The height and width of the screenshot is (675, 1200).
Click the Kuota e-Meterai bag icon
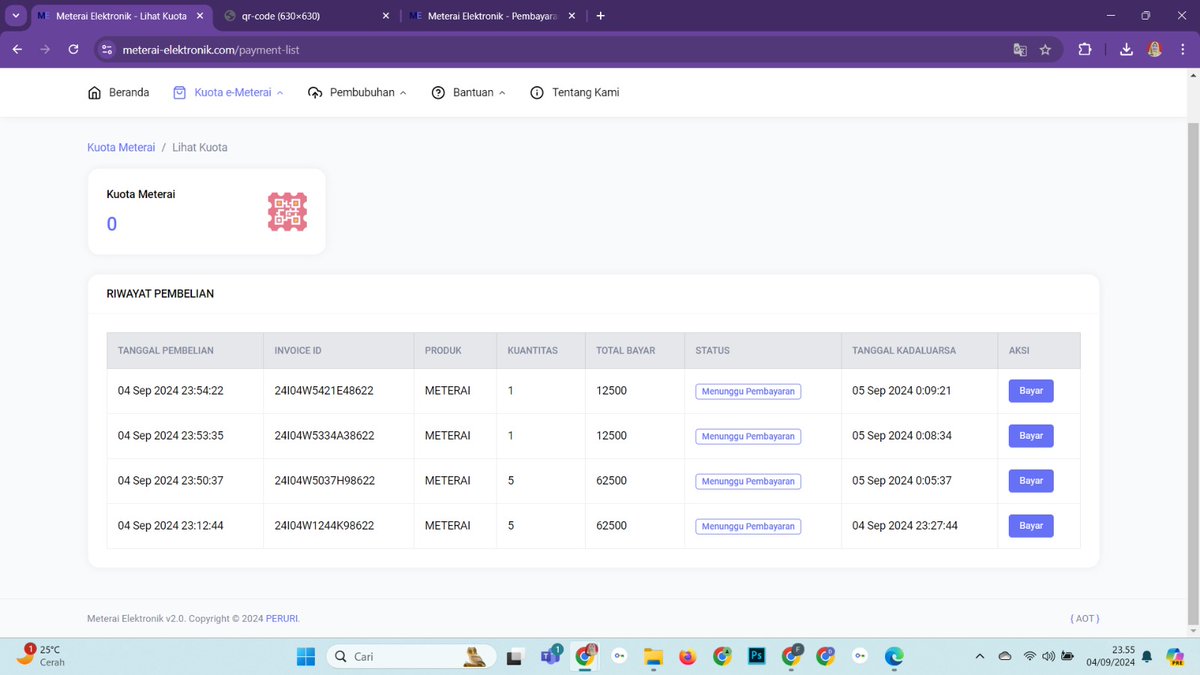click(179, 92)
